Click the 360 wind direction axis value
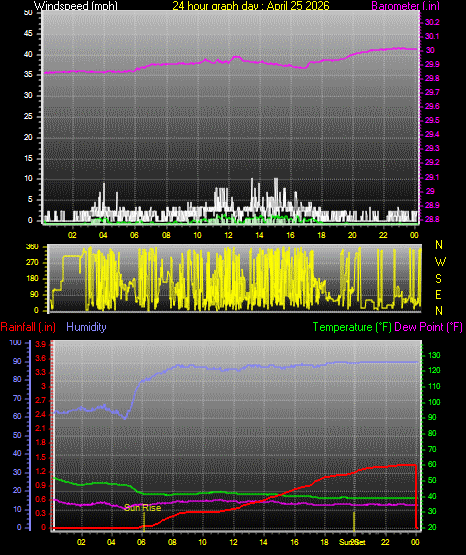Viewport: 466px width, 555px height. [32, 247]
